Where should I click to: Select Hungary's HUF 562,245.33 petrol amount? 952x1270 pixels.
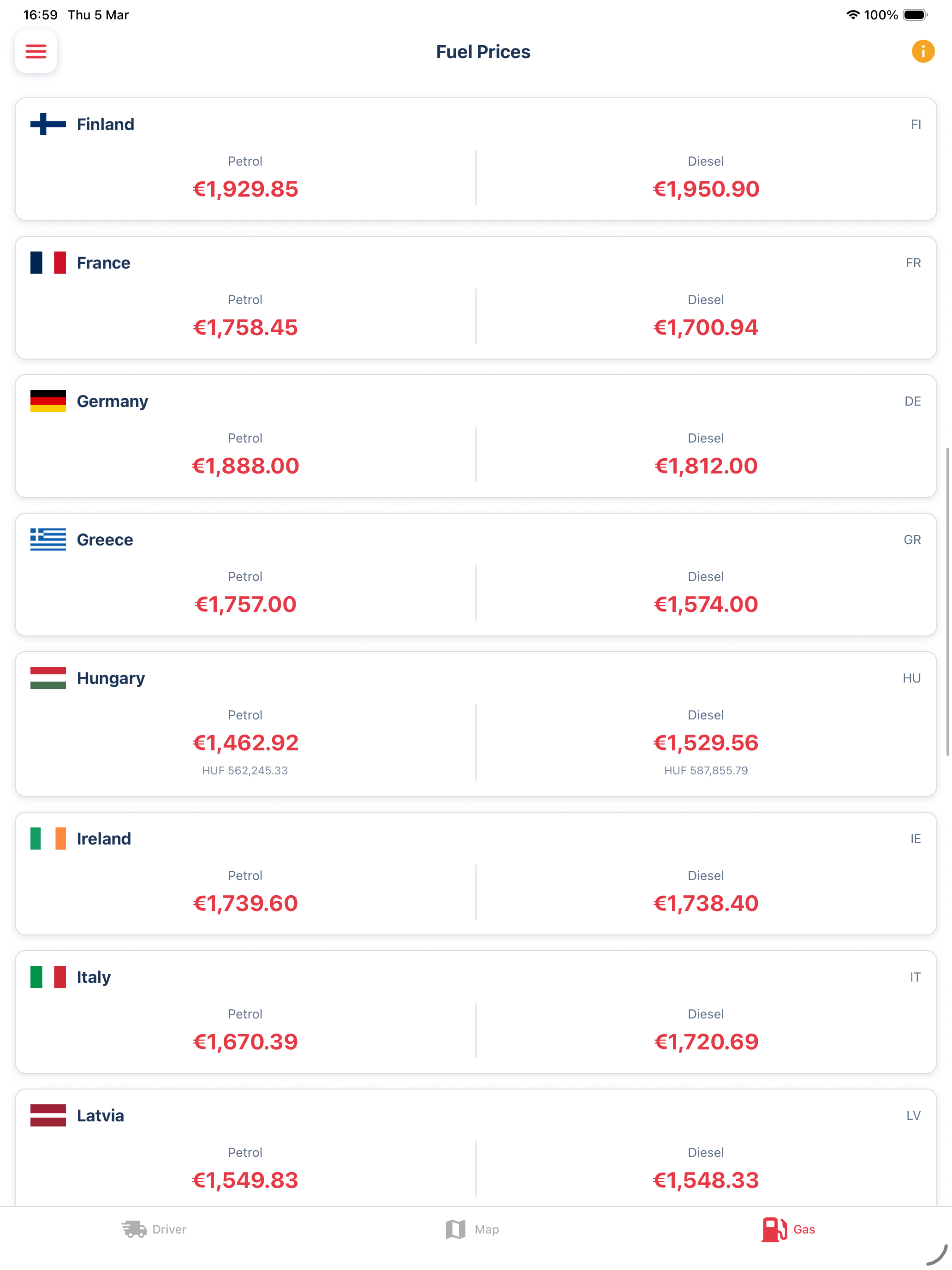click(x=245, y=771)
